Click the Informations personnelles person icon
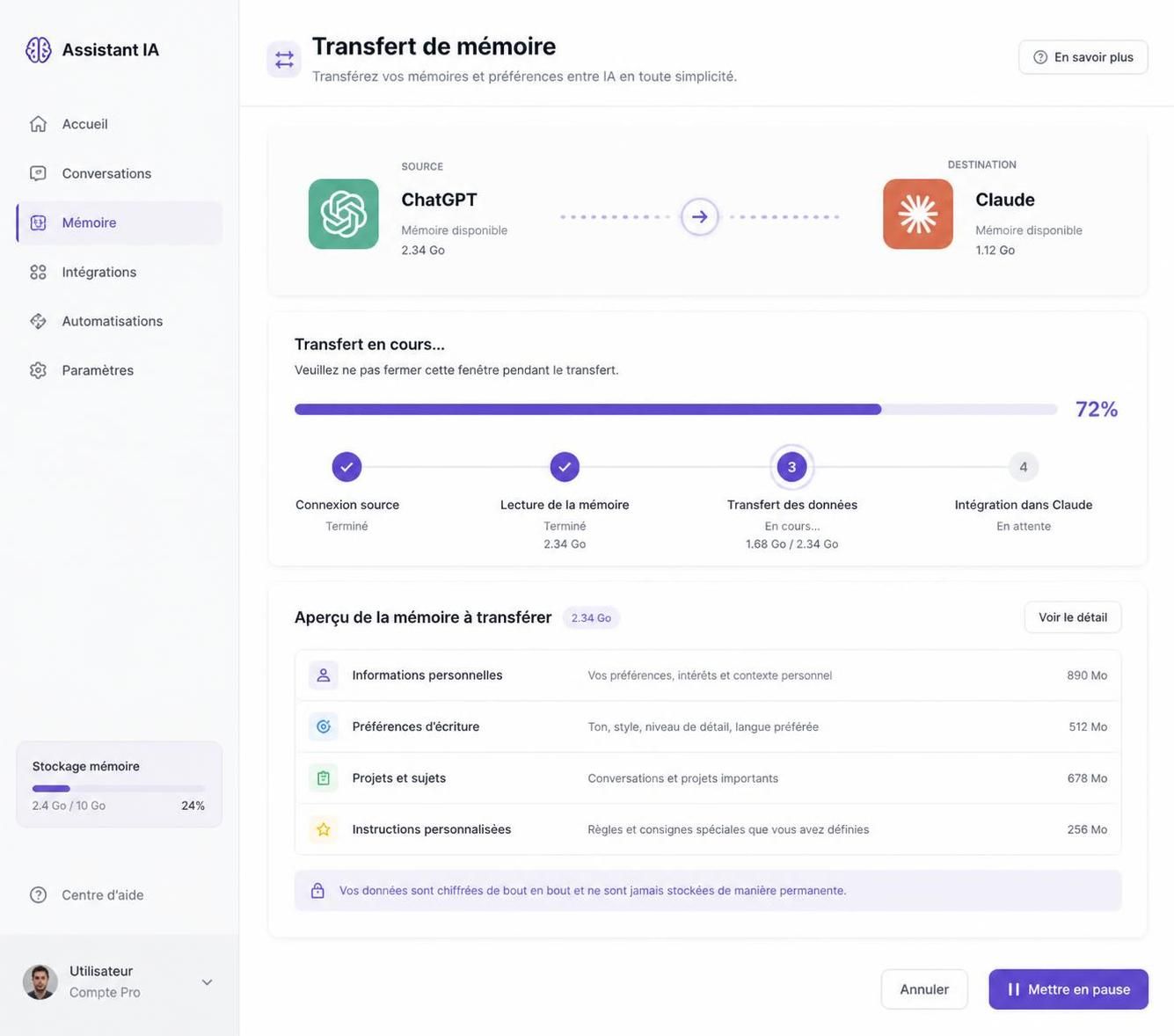This screenshot has width=1174, height=1036. (x=324, y=675)
